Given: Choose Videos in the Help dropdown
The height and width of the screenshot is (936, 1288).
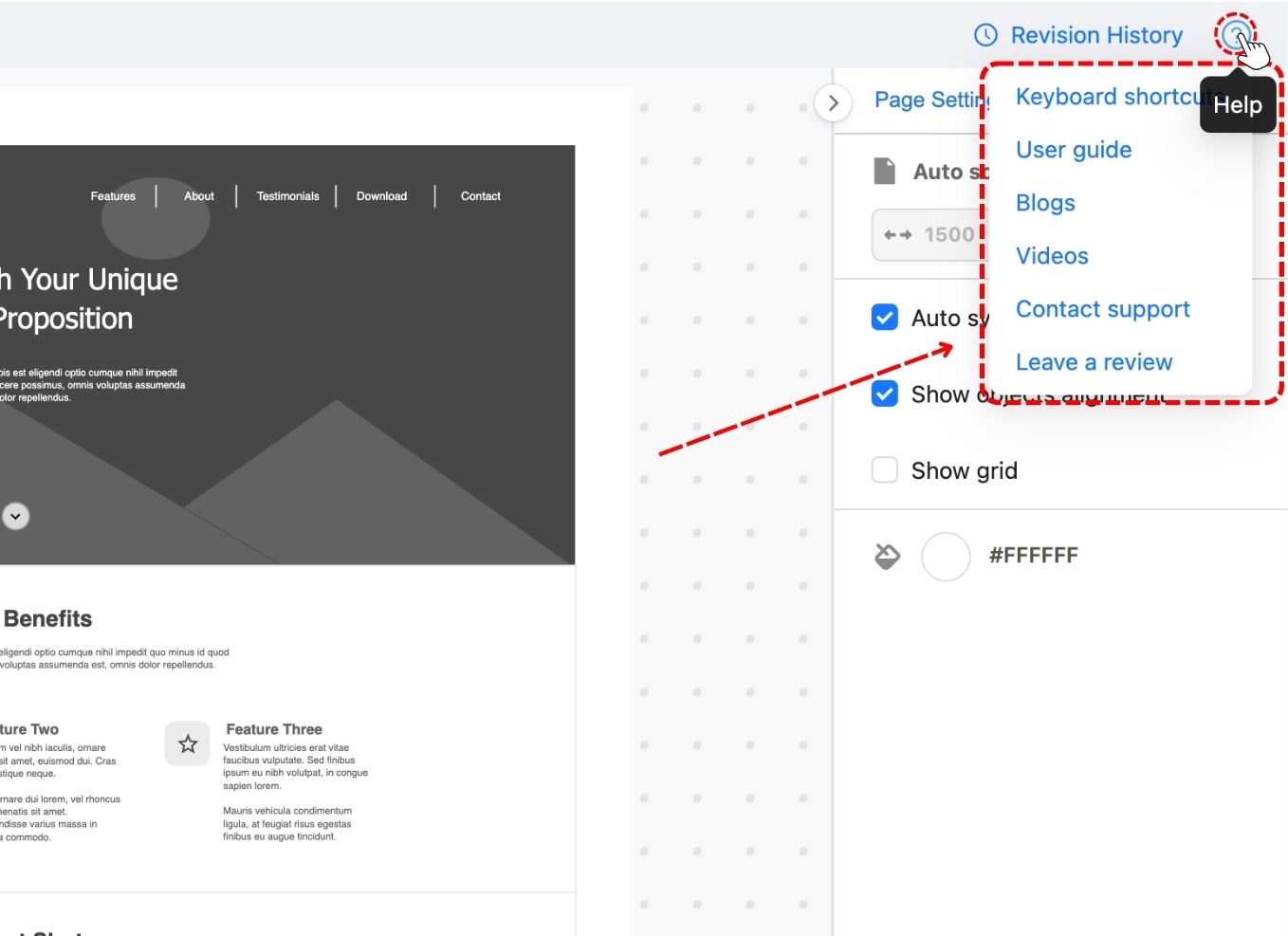Looking at the screenshot, I should (1051, 256).
